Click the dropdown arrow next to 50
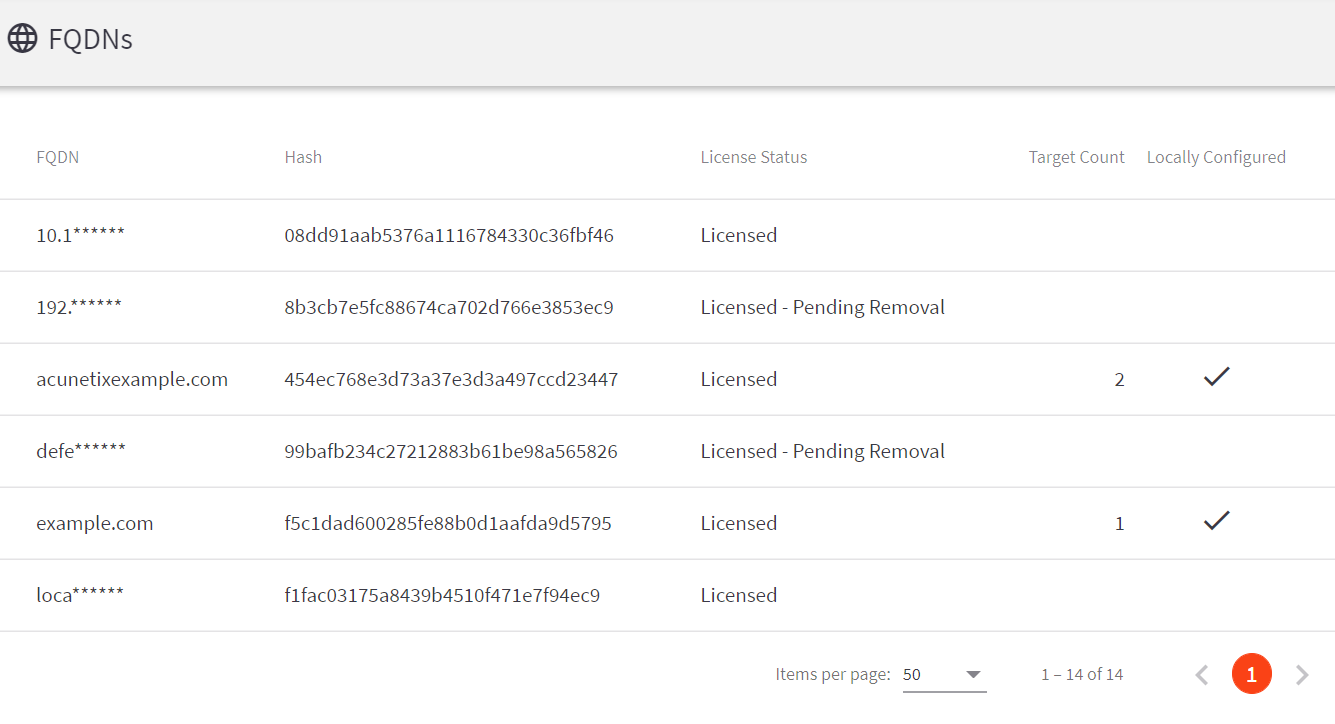 coord(973,675)
